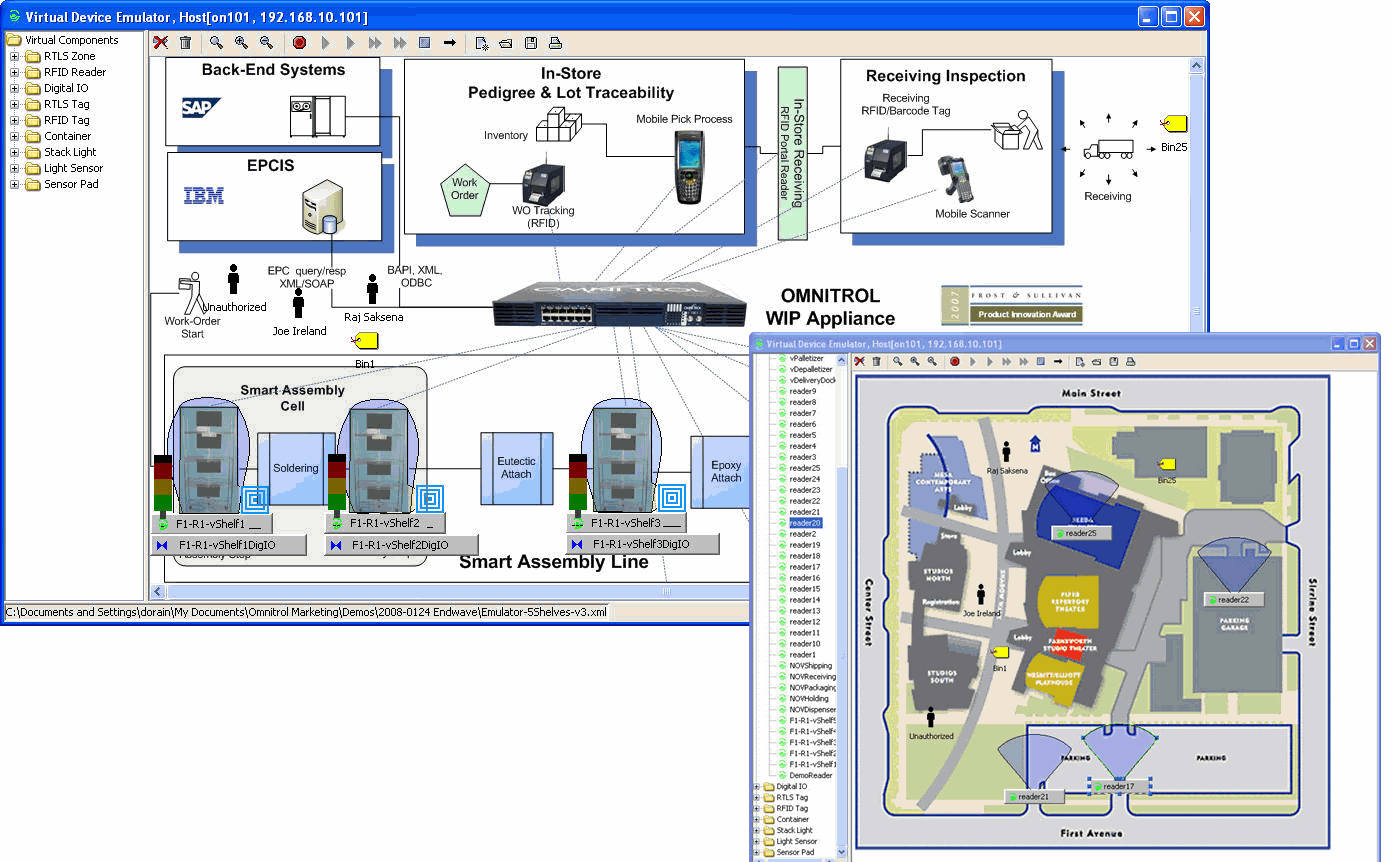Viewport: 1392px width, 862px height.
Task: Click the blue square stop icon in map toolbar
Action: [1040, 361]
